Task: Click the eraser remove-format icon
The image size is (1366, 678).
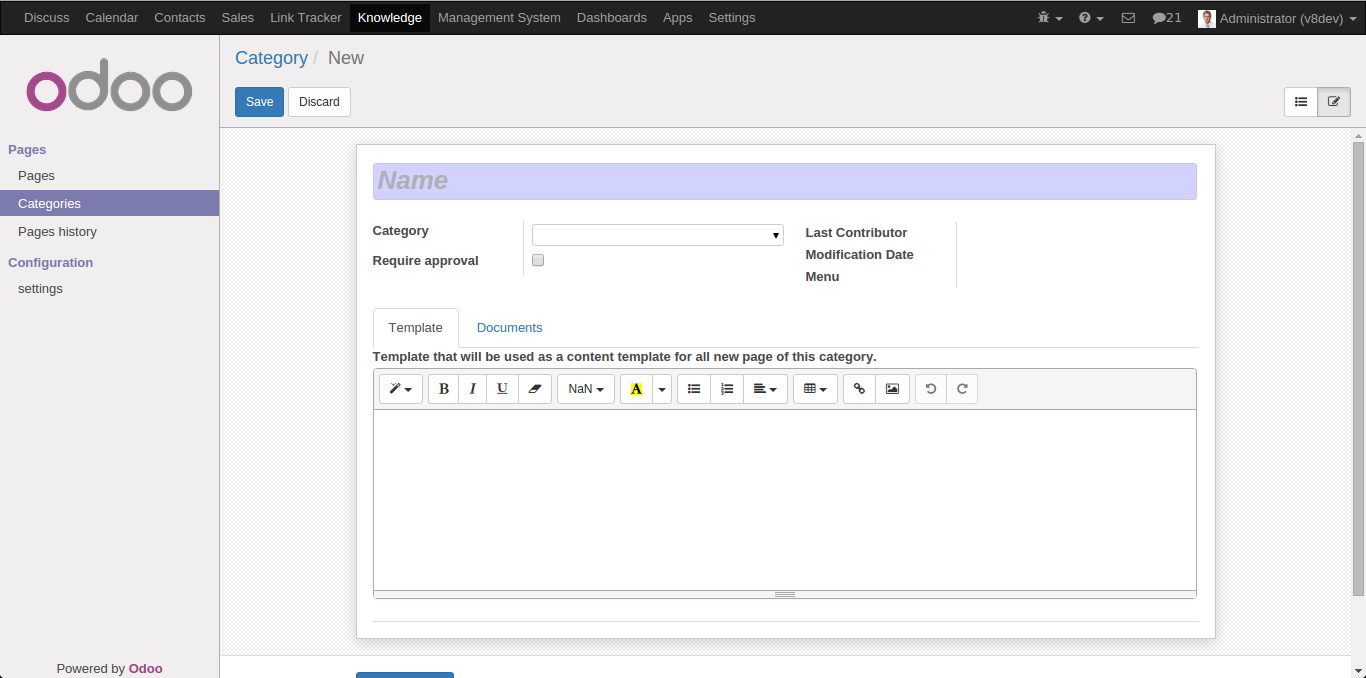Action: tap(534, 389)
